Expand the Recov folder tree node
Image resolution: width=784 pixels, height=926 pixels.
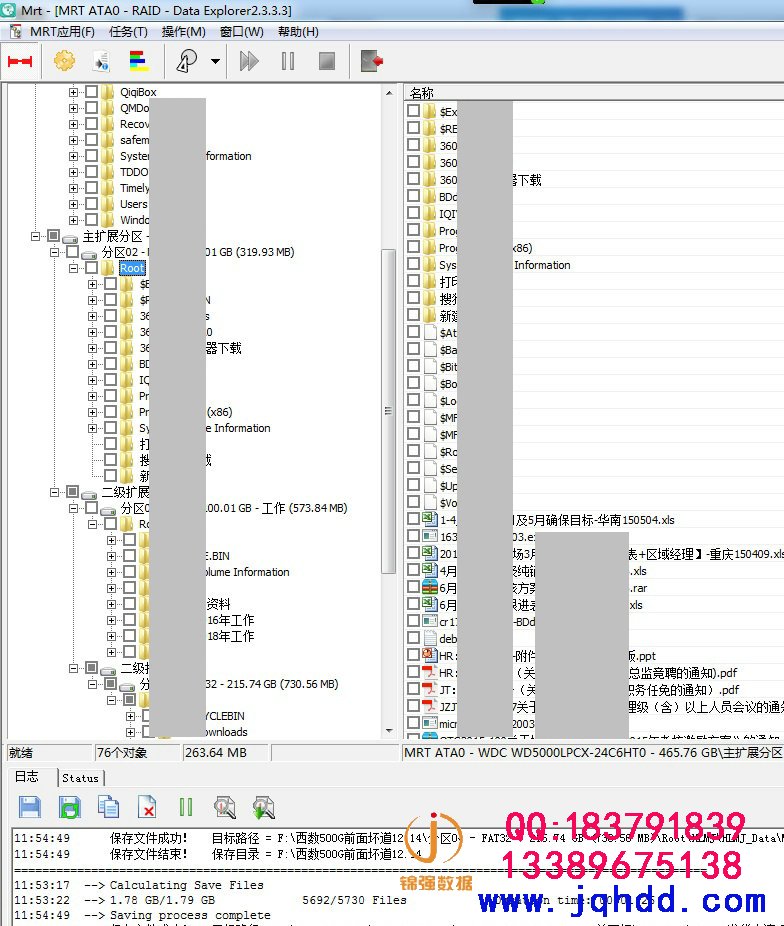(73, 124)
